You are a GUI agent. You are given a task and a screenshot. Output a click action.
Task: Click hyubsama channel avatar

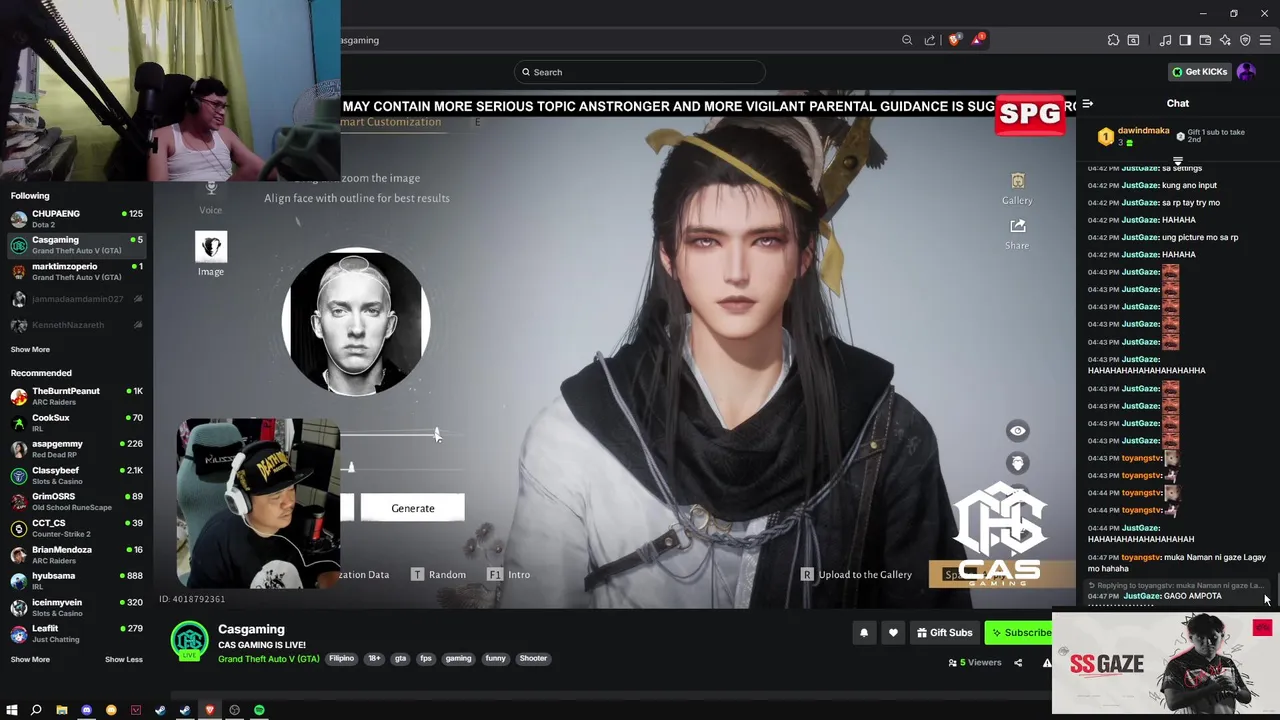click(x=19, y=581)
